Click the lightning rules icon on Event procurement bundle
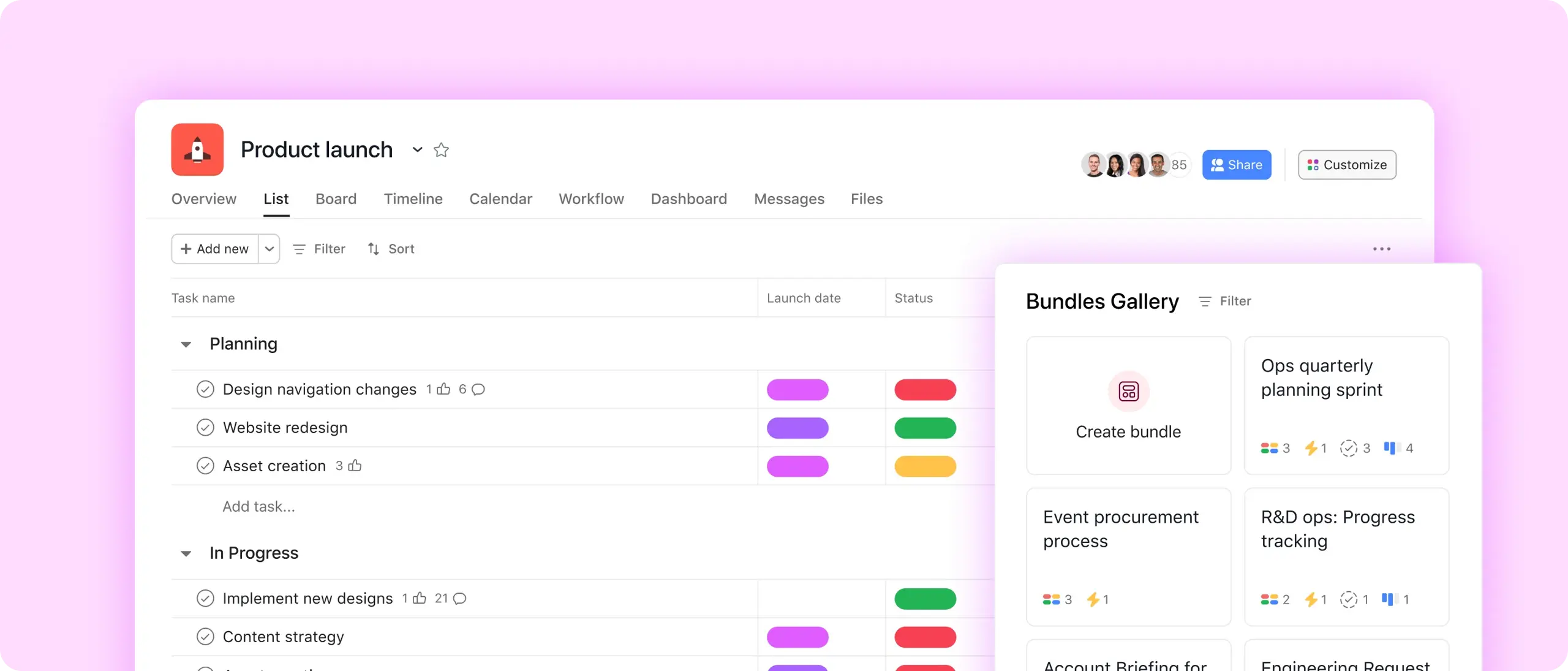The height and width of the screenshot is (671, 1568). pos(1093,600)
